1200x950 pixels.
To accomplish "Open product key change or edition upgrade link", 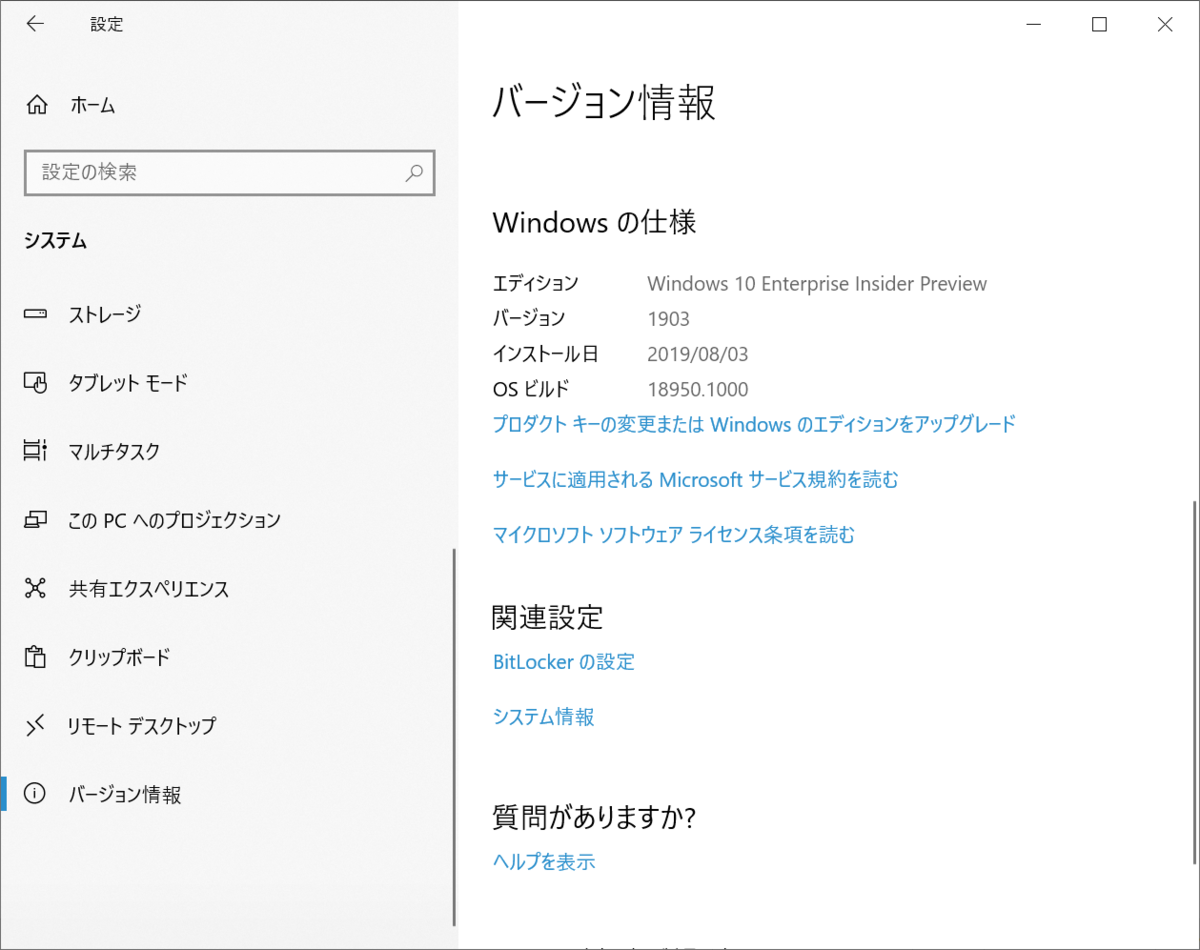I will coord(754,424).
